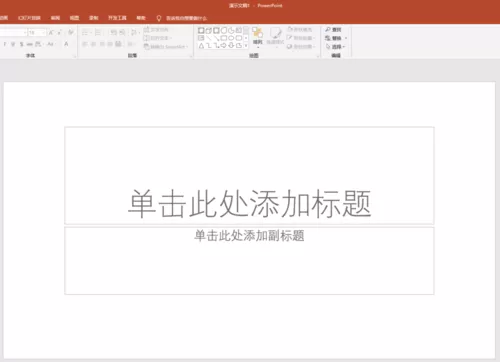Screen dimensions: 500x362
Task: Increase font size with the large A button
Action: pos(51,32)
